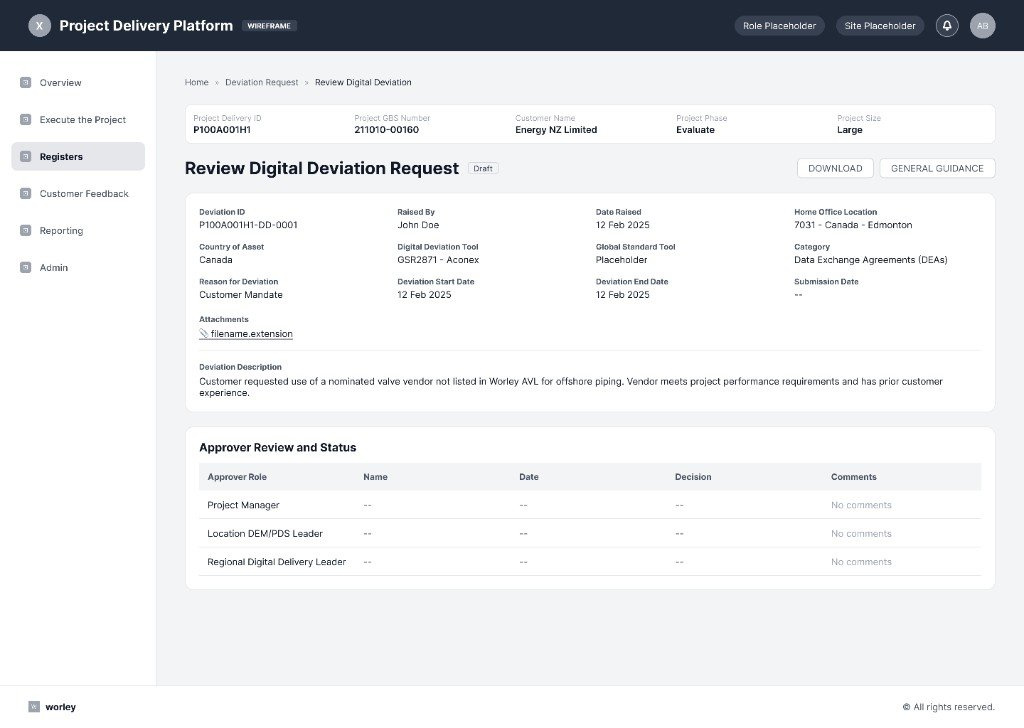Select the Location DEM/PDS Leader row
The width and height of the screenshot is (1024, 728).
click(590, 533)
